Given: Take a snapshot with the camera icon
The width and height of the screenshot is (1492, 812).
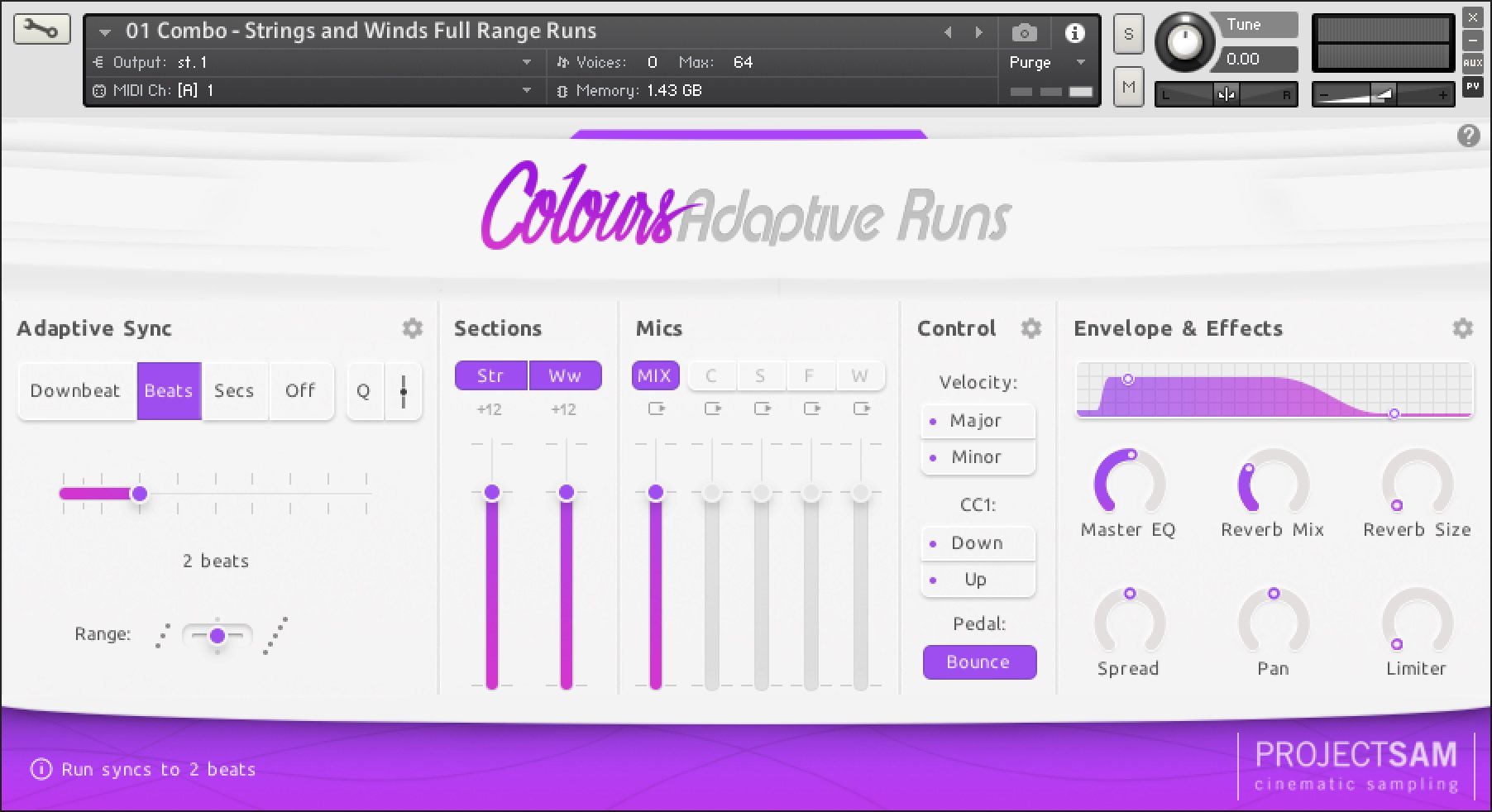Looking at the screenshot, I should 1024,33.
